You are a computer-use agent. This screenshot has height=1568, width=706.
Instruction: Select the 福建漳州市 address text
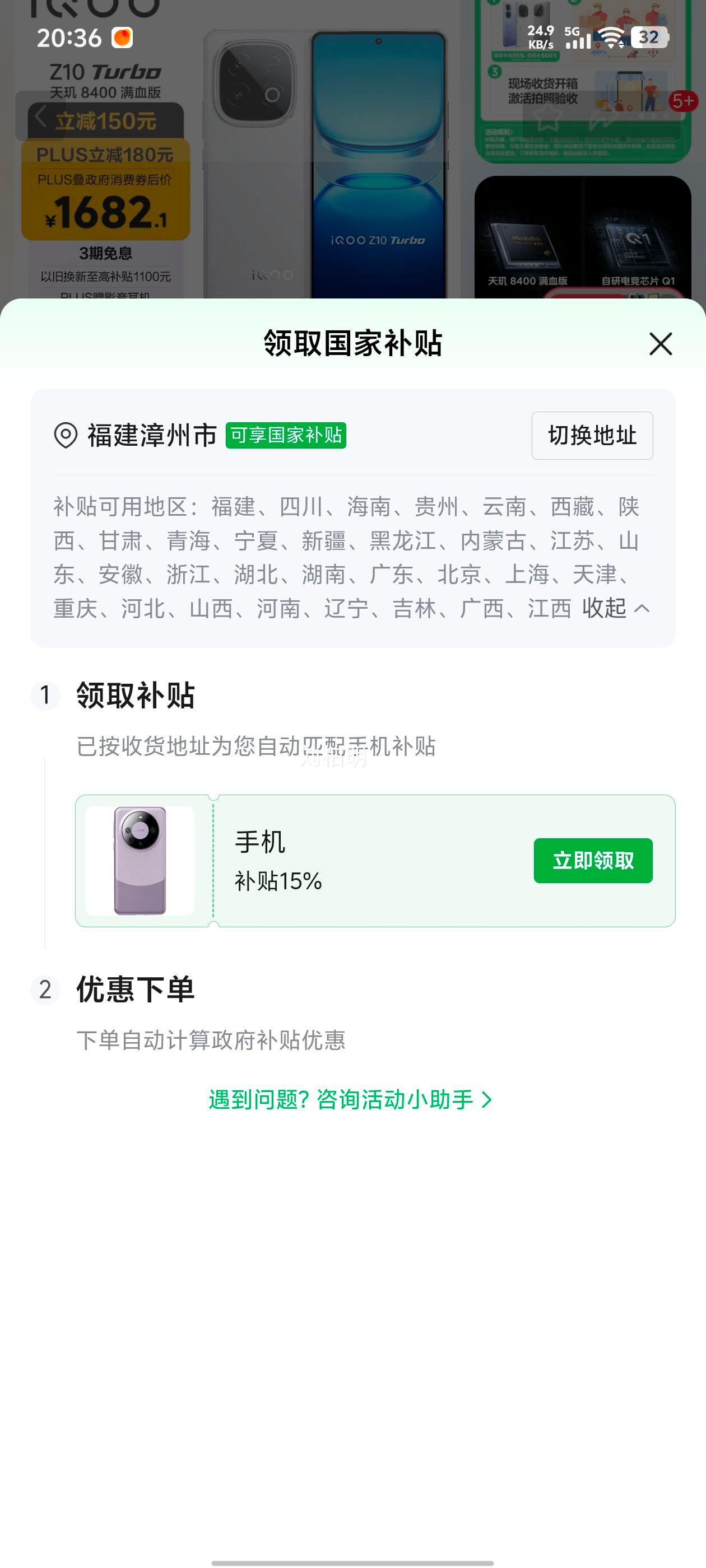tap(152, 435)
